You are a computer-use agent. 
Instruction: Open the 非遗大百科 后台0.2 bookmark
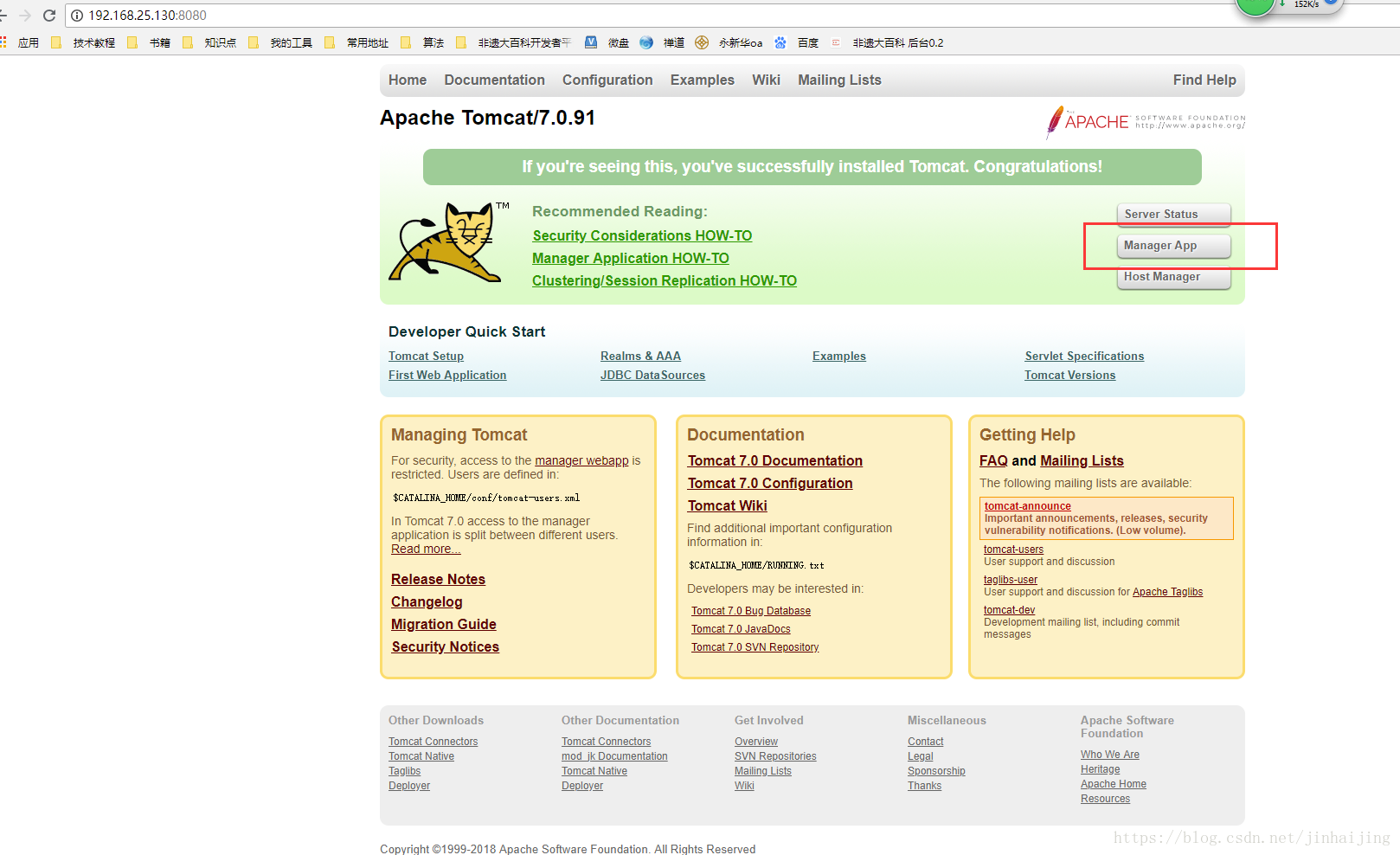pos(887,42)
